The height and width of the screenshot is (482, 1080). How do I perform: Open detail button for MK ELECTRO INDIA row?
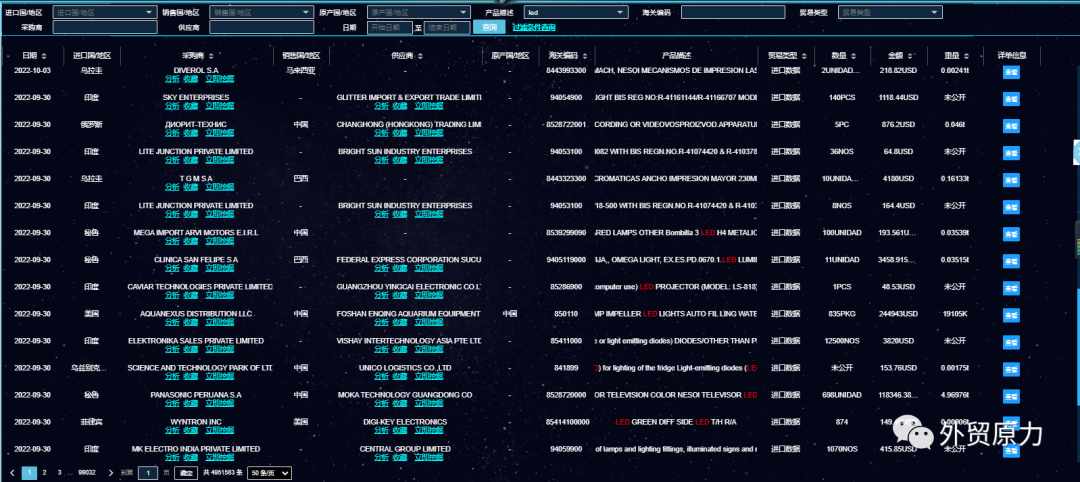1011,451
